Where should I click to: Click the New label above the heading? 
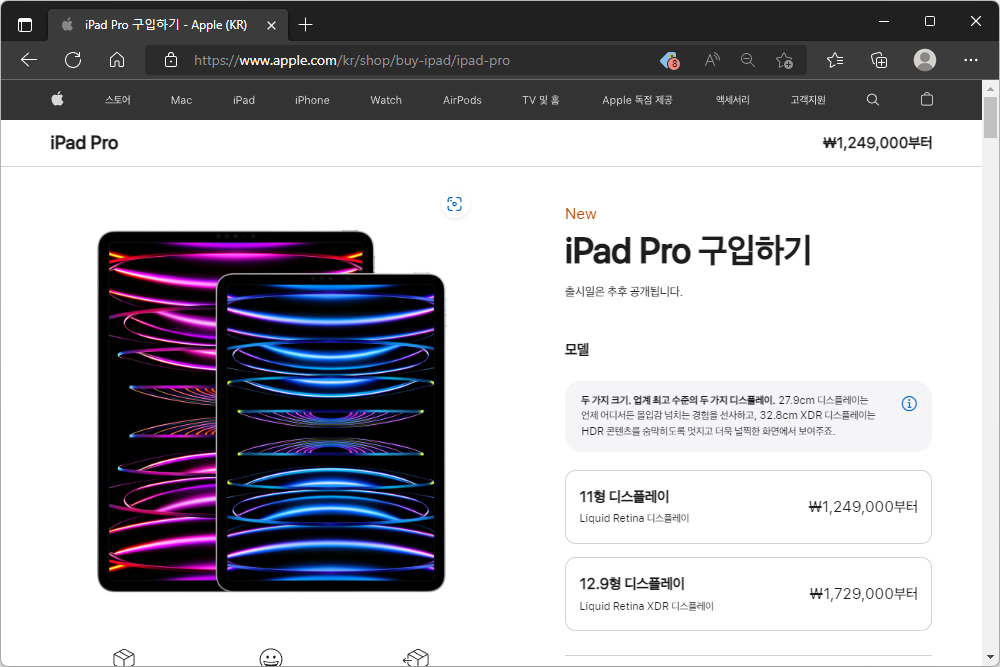click(x=580, y=214)
